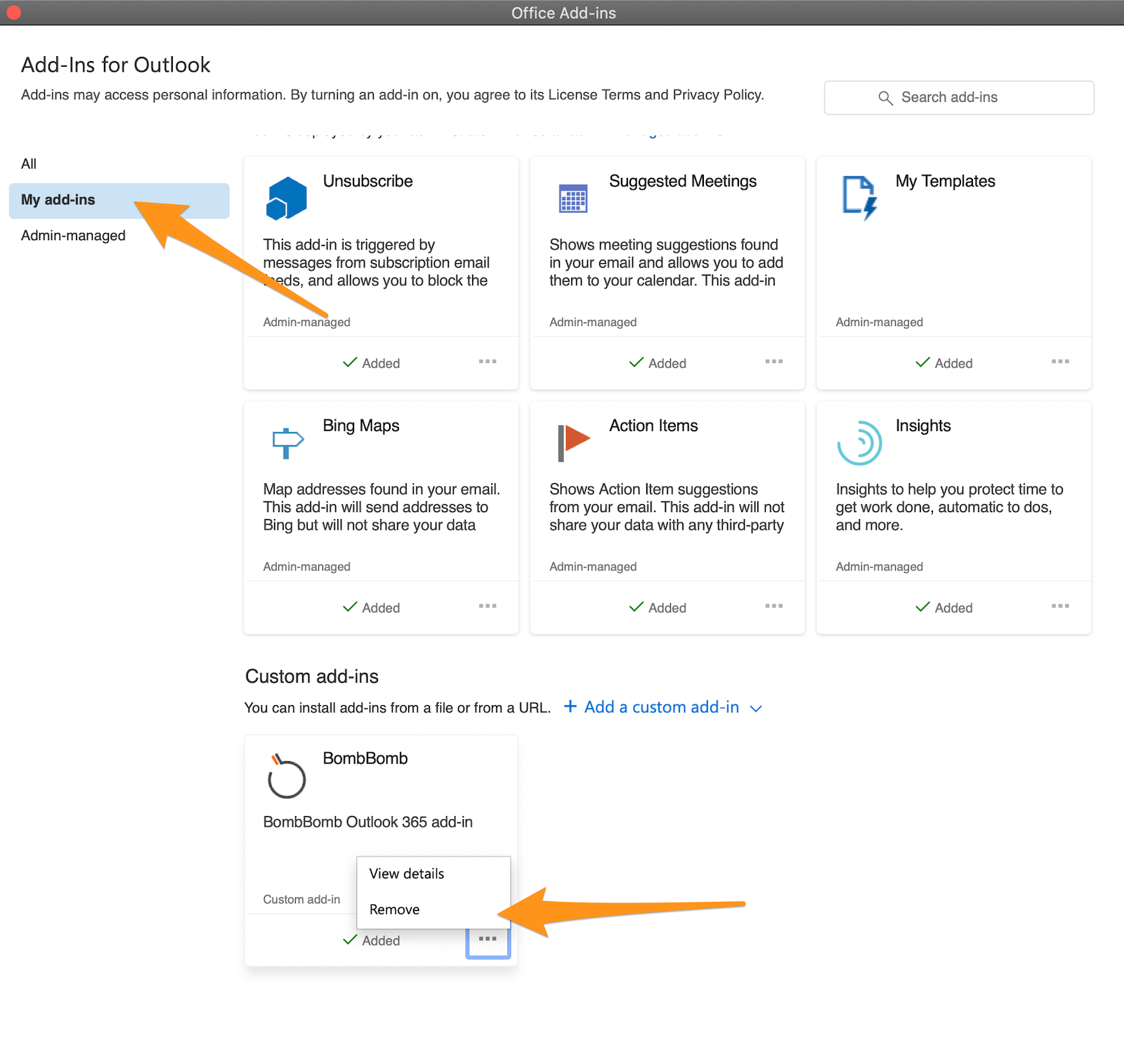Open more options for Unsubscribe add-in
This screenshot has width=1124, height=1064.
coord(488,362)
